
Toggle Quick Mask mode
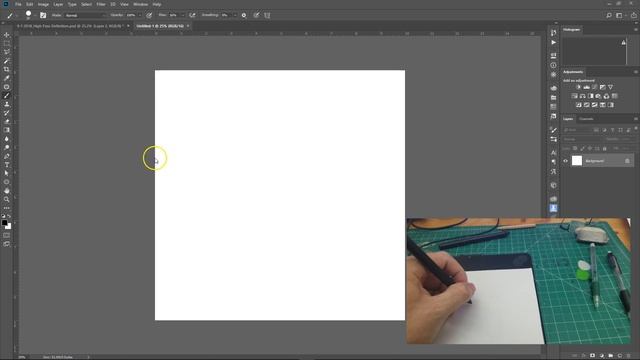7,235
